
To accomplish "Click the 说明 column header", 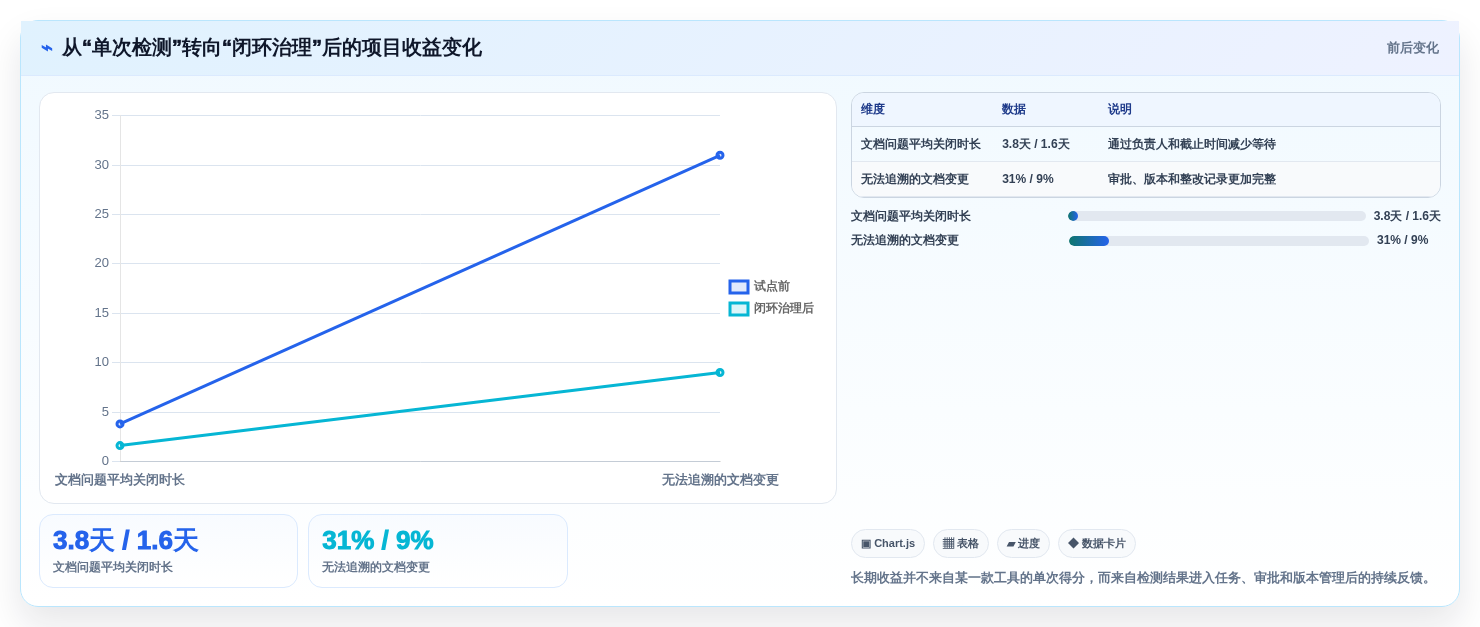I will point(1120,110).
